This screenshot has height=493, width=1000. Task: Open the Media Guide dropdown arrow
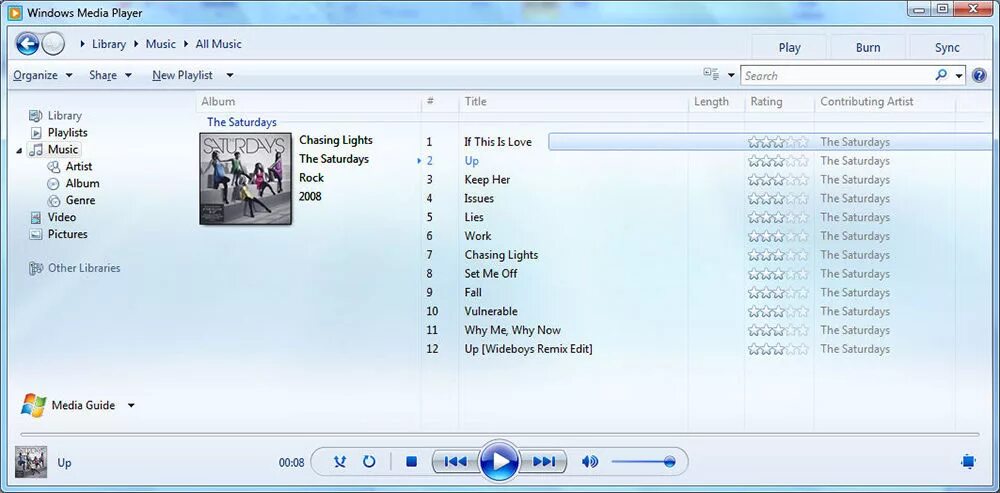pos(131,405)
